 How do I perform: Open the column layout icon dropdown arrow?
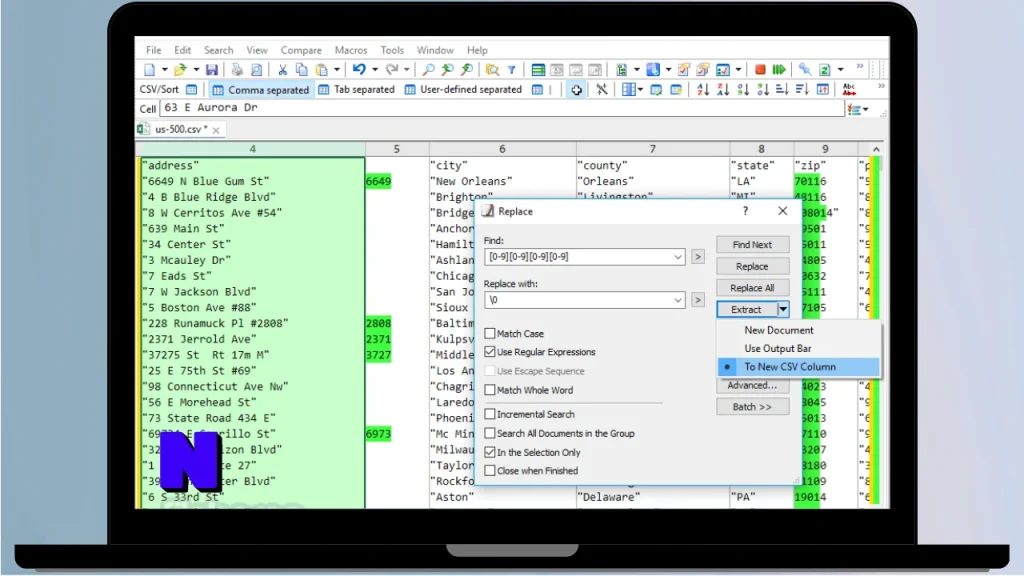pos(640,90)
